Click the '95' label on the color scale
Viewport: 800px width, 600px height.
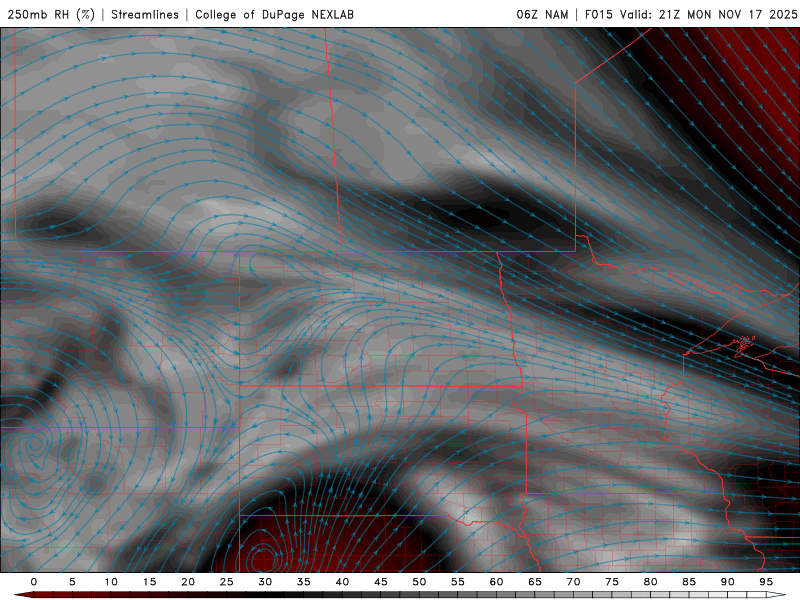(x=766, y=582)
